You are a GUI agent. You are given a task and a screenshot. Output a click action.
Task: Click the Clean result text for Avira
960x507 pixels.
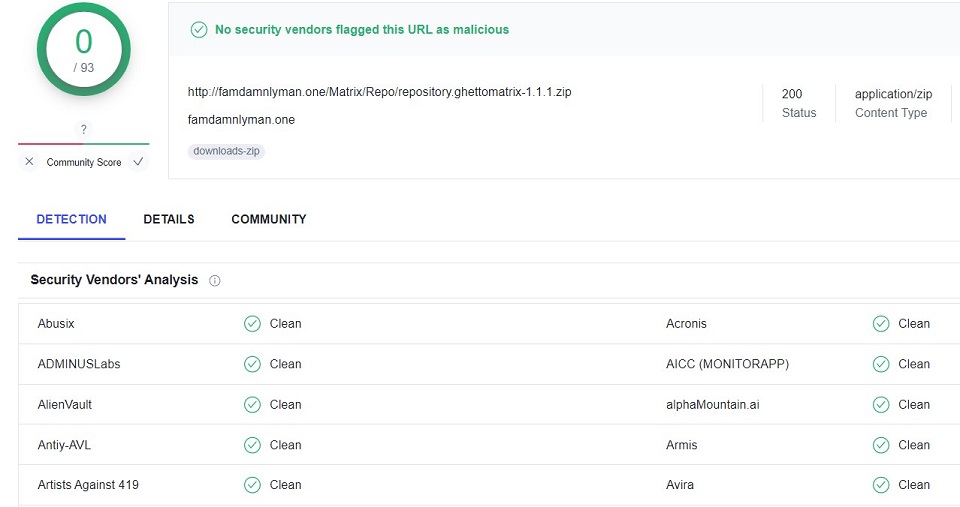pos(914,485)
